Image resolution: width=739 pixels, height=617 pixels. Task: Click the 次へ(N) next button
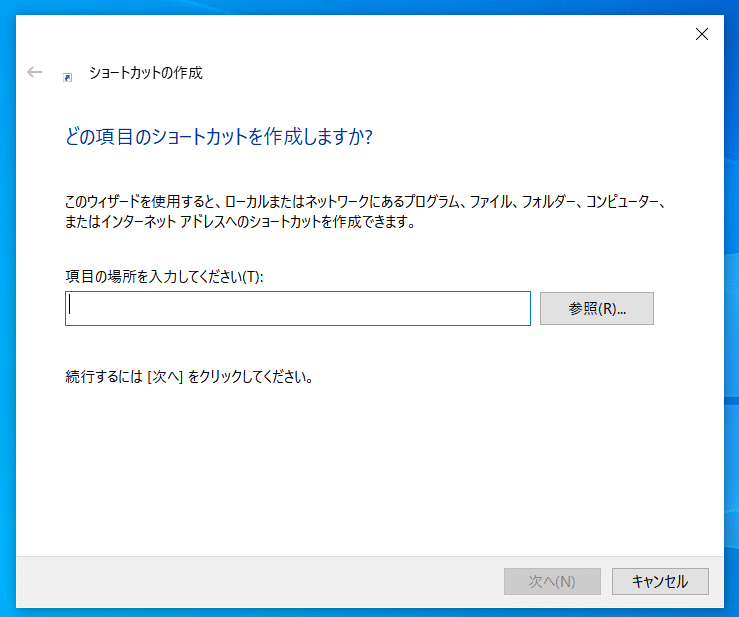tap(552, 581)
